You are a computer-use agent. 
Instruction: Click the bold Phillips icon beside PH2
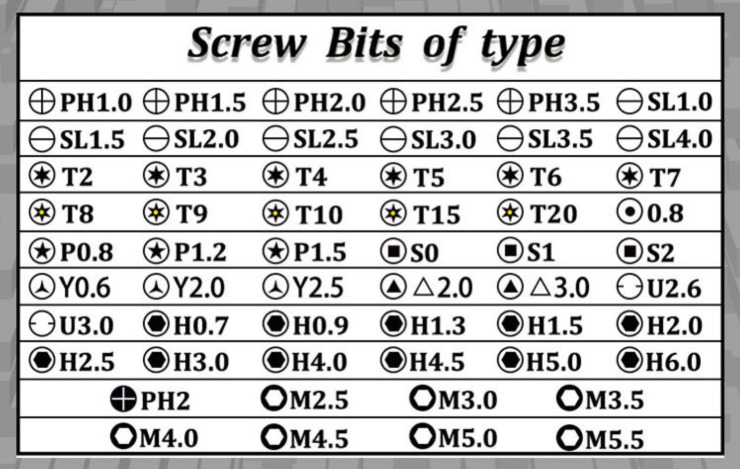click(x=124, y=399)
